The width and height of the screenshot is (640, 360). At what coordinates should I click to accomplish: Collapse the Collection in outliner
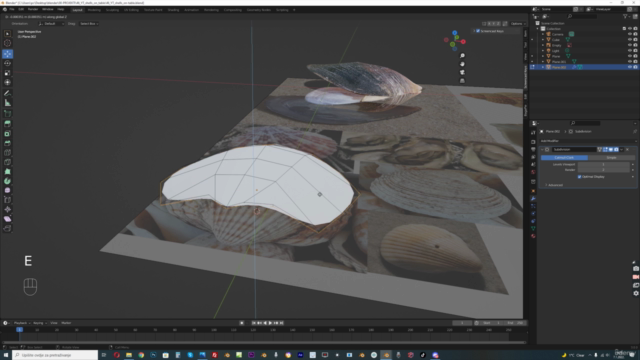point(538,29)
